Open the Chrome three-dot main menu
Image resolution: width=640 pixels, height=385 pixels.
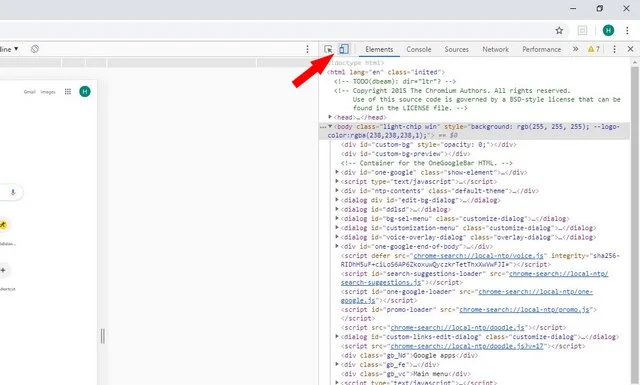627,30
